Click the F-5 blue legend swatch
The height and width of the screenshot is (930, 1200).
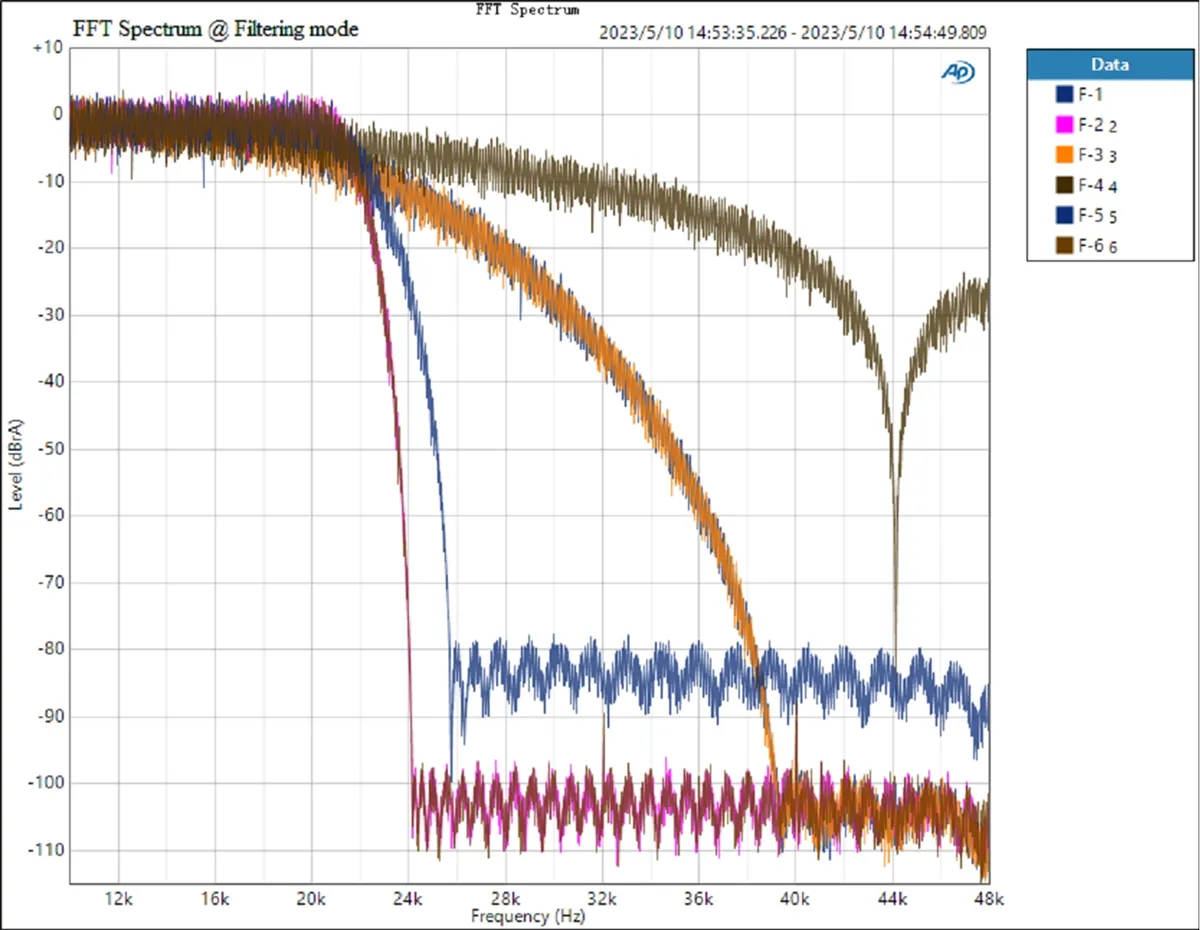(1064, 215)
